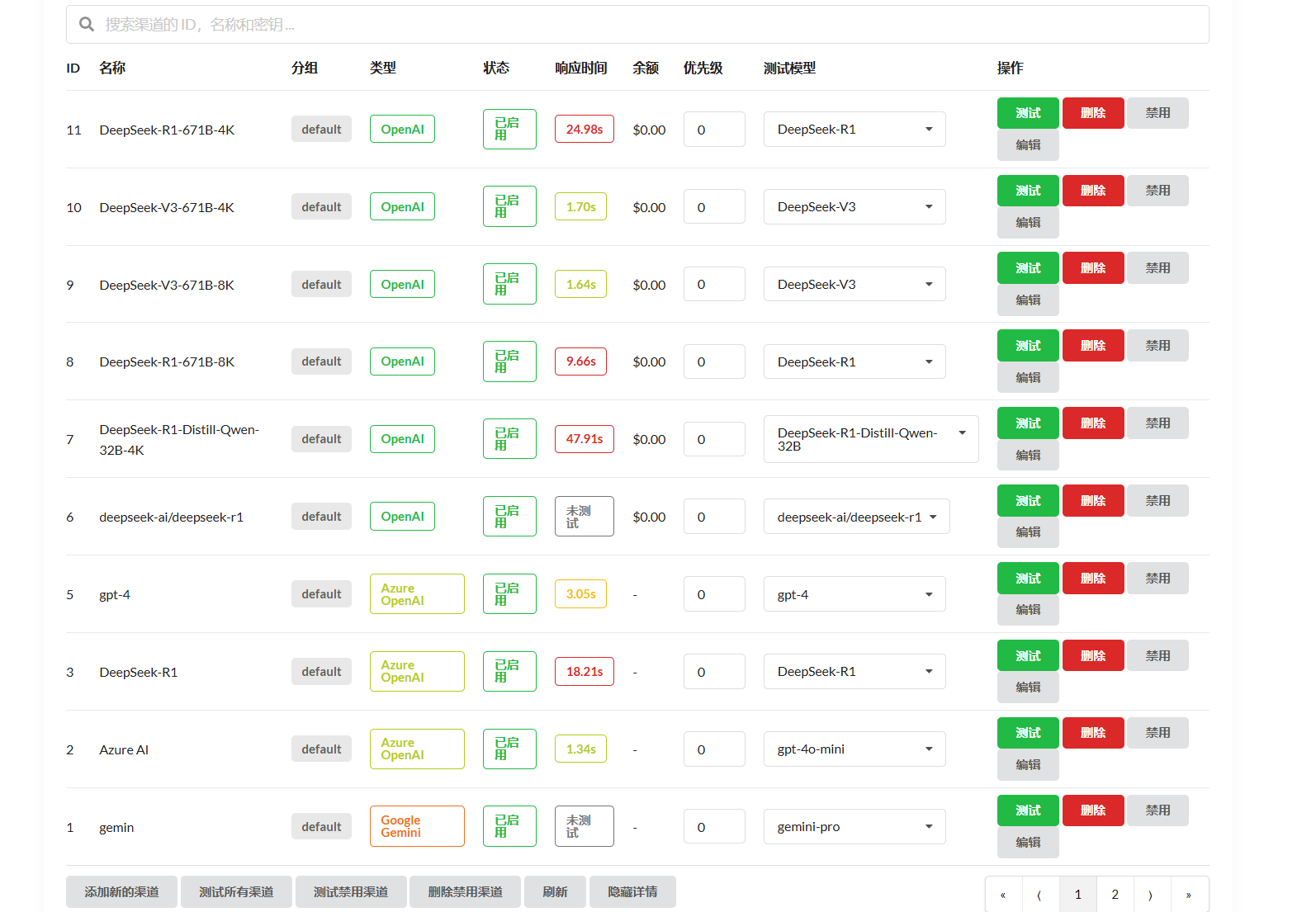This screenshot has width=1316, height=912.
Task: Open the gpt-4o-mini test model dropdown
Action: tap(854, 749)
